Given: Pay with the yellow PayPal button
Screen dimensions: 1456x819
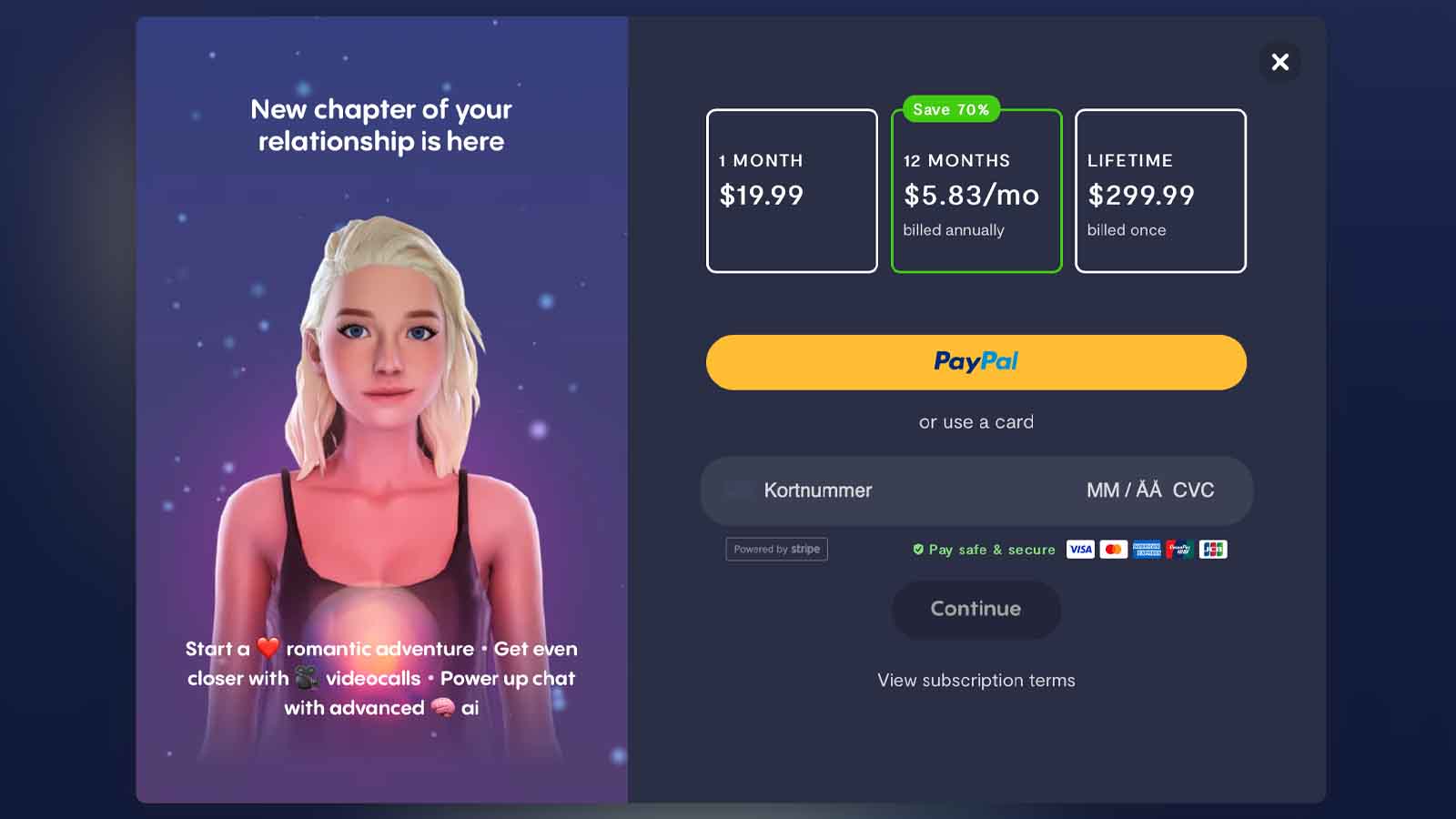Looking at the screenshot, I should tap(976, 362).
